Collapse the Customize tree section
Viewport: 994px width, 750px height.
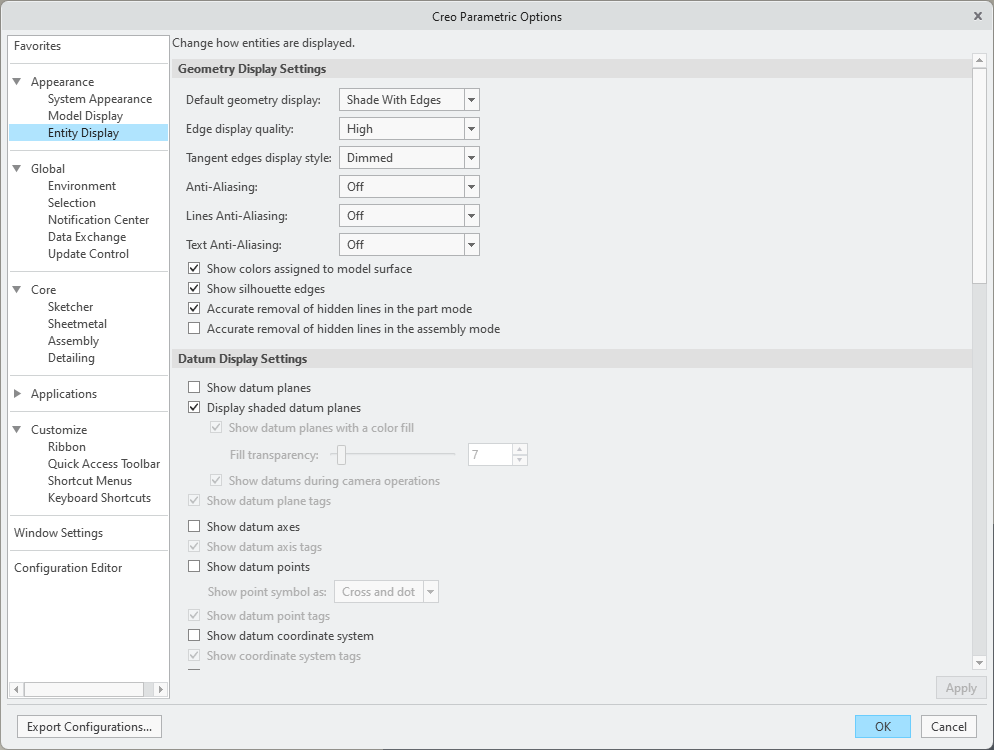point(17,430)
